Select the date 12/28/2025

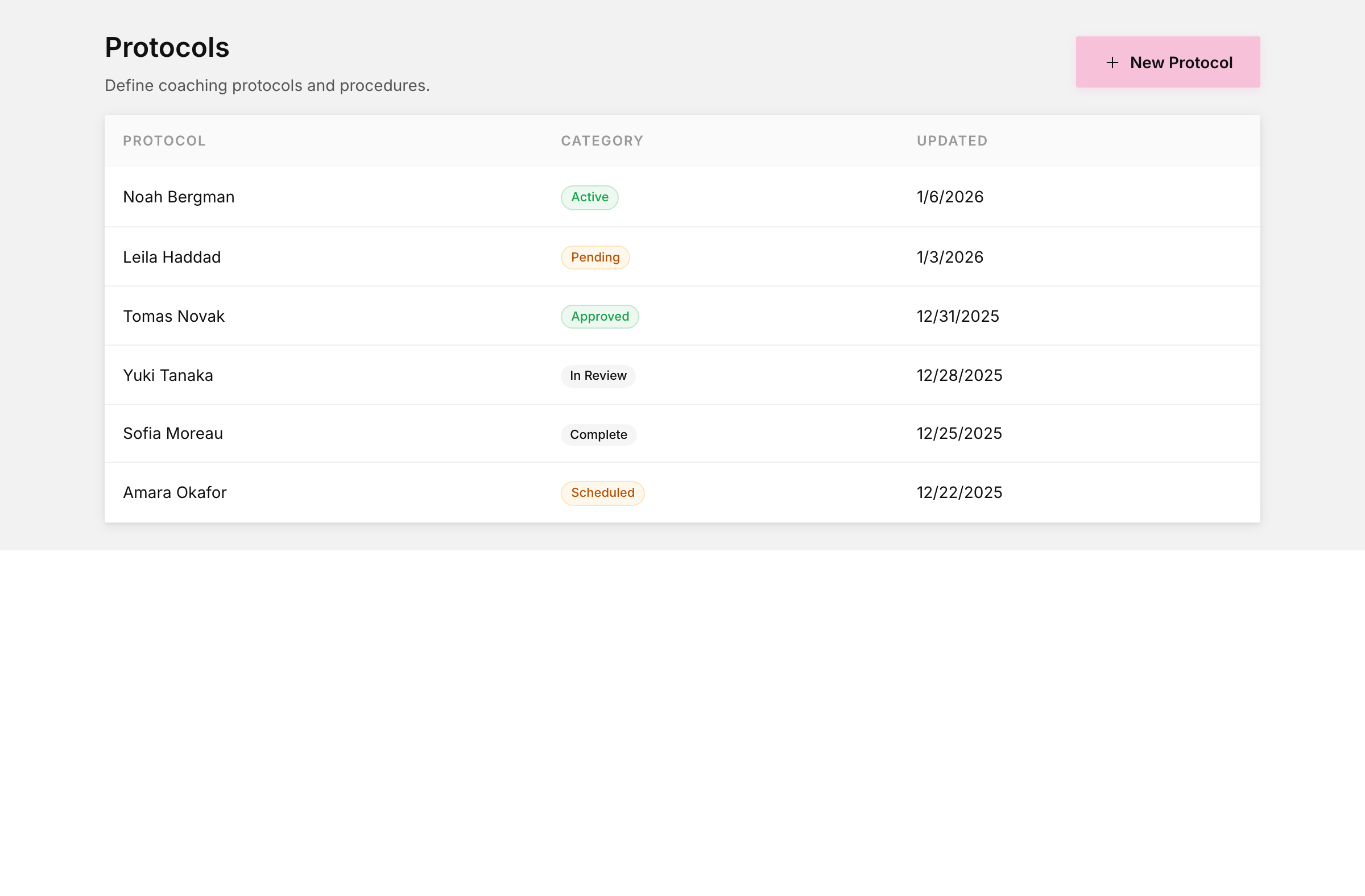point(959,375)
